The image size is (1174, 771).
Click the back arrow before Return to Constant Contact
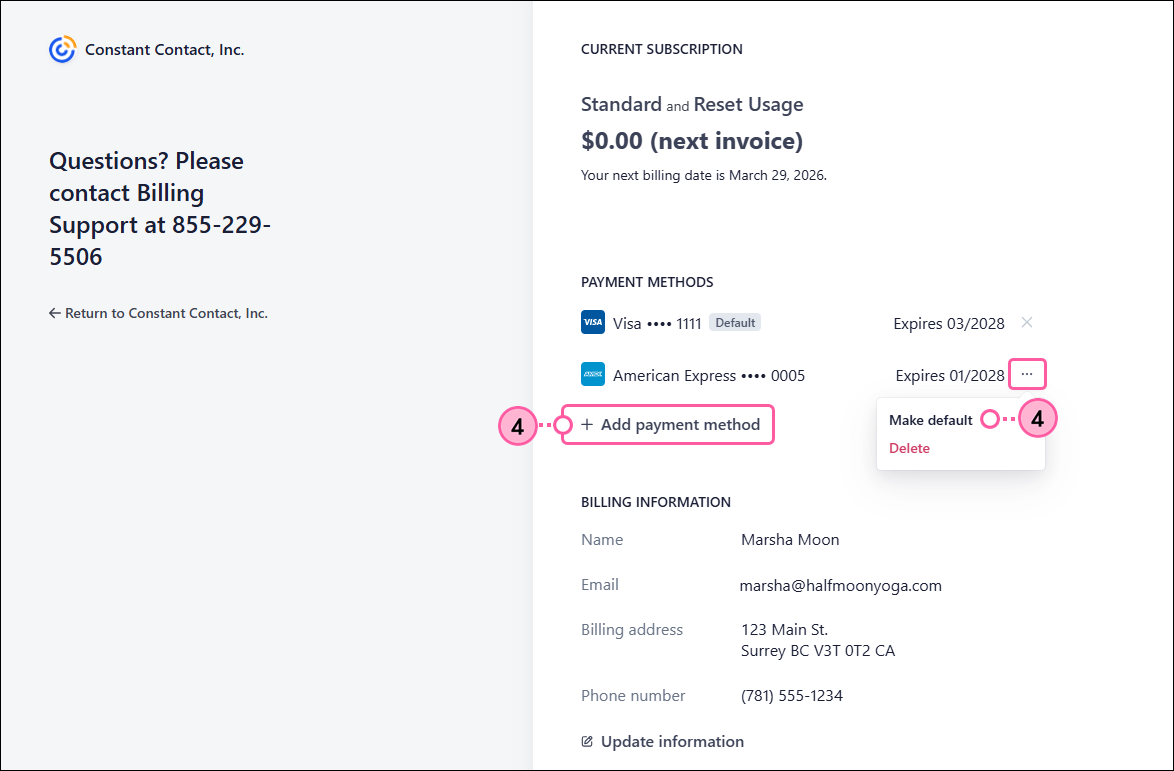pos(54,312)
